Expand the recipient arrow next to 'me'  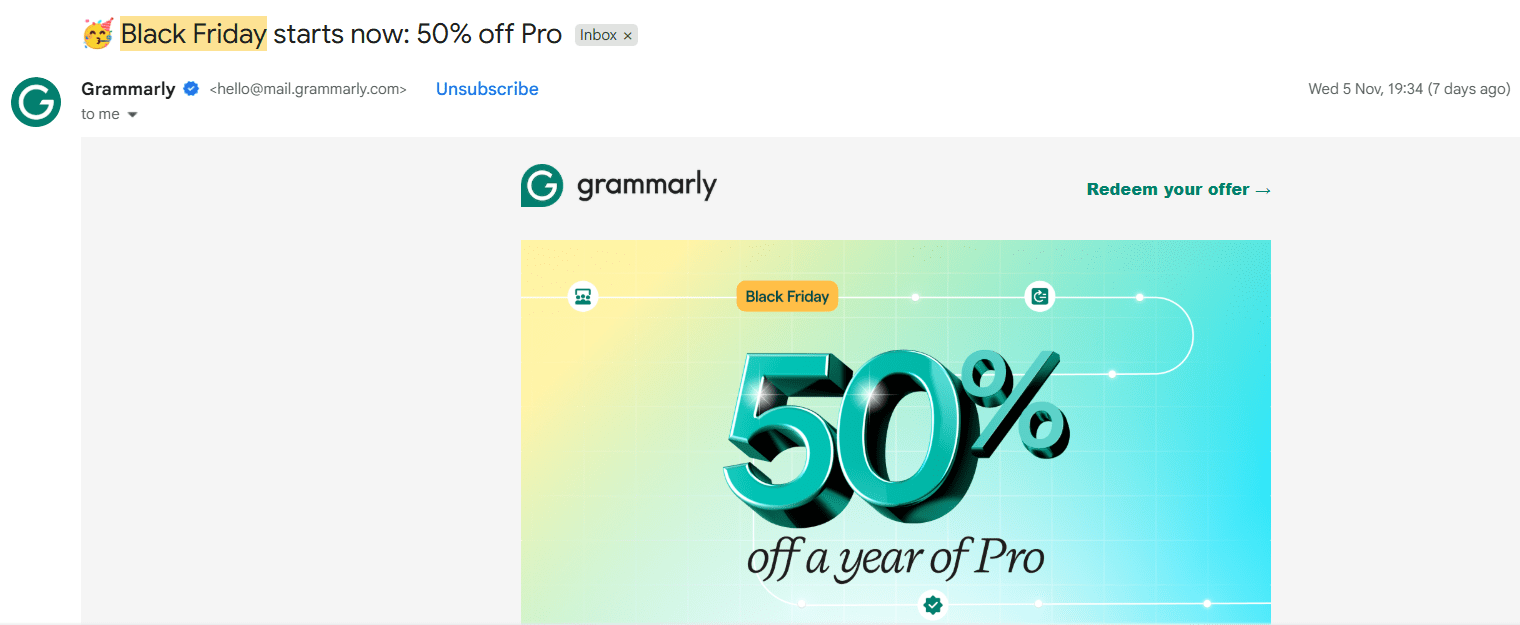click(131, 114)
